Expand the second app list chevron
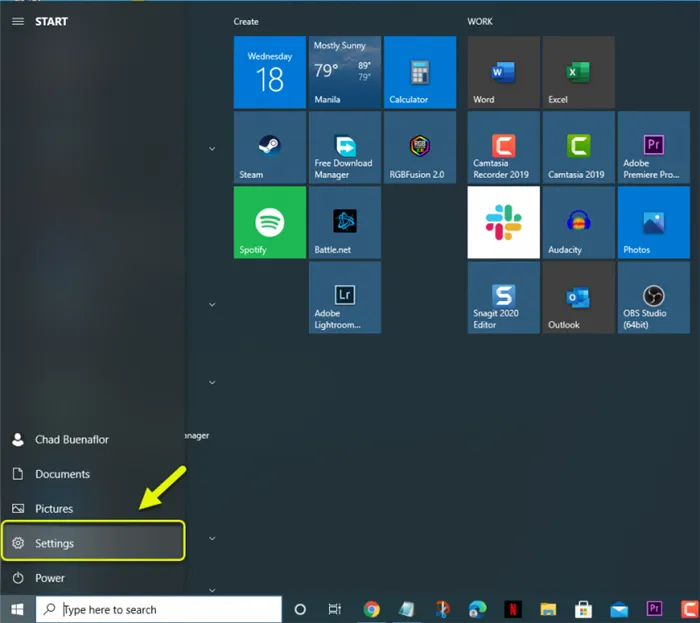The height and width of the screenshot is (623, 700). (x=212, y=304)
